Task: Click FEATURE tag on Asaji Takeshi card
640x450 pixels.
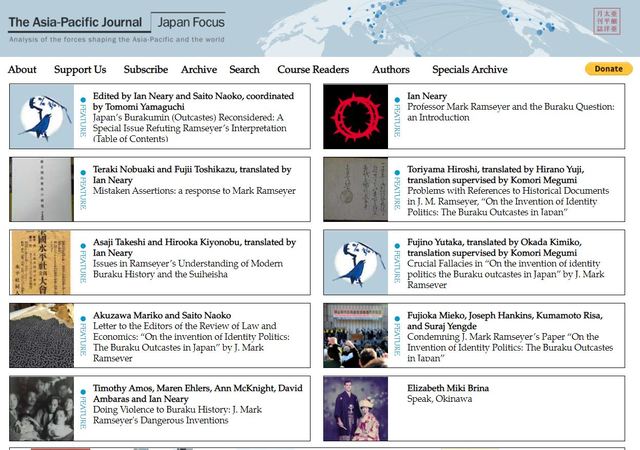Action: tap(83, 263)
